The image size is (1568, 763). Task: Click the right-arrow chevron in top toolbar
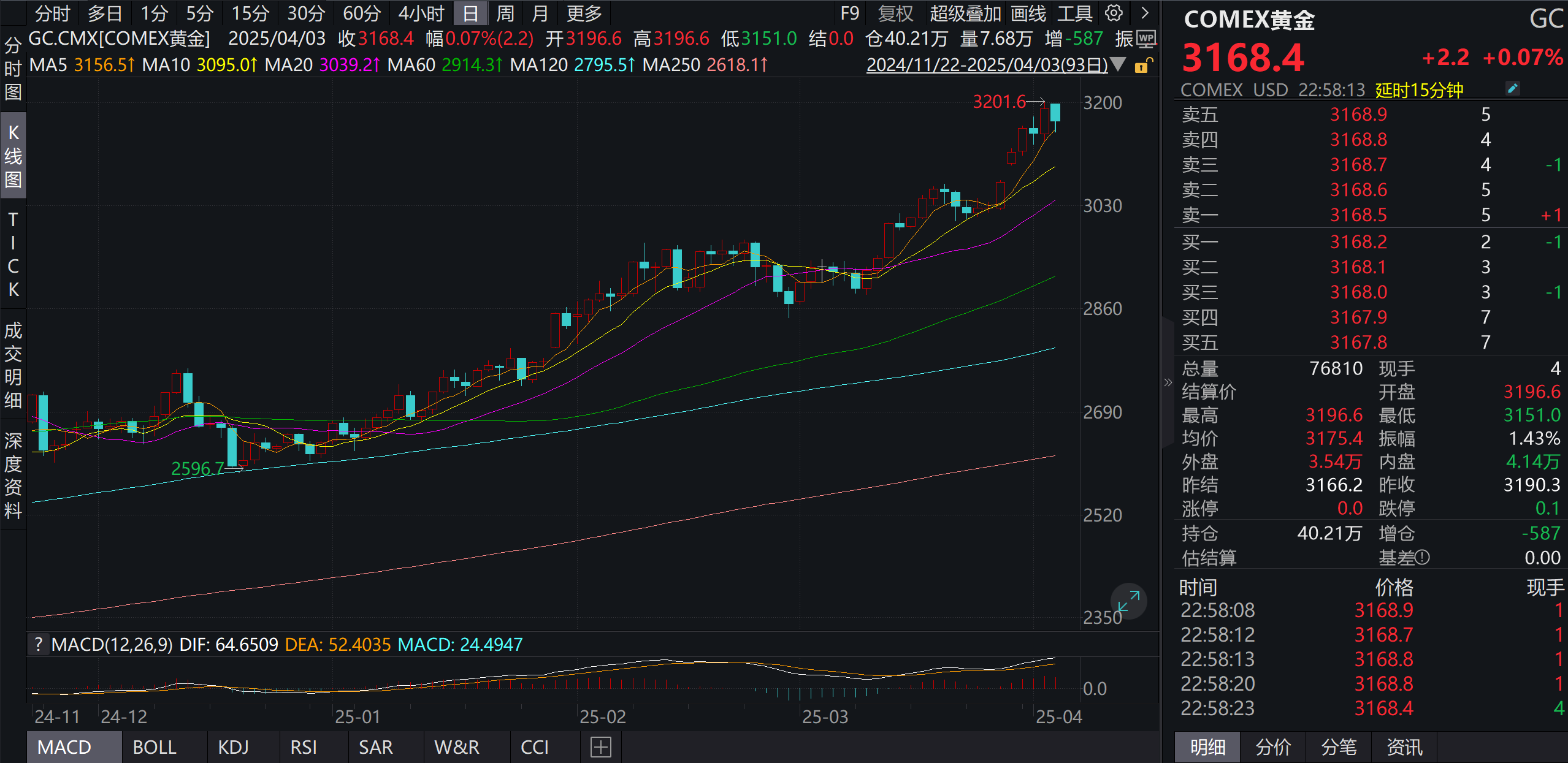point(1144,13)
